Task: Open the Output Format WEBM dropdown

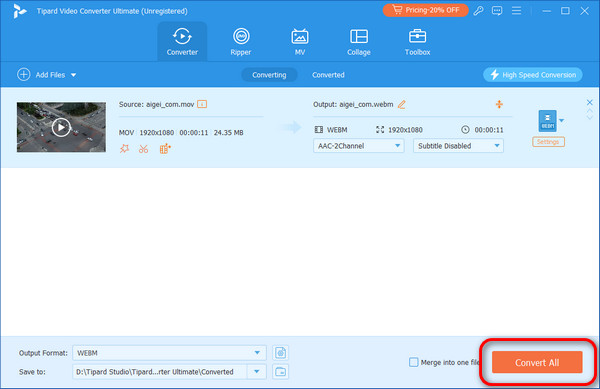Action: coord(169,353)
